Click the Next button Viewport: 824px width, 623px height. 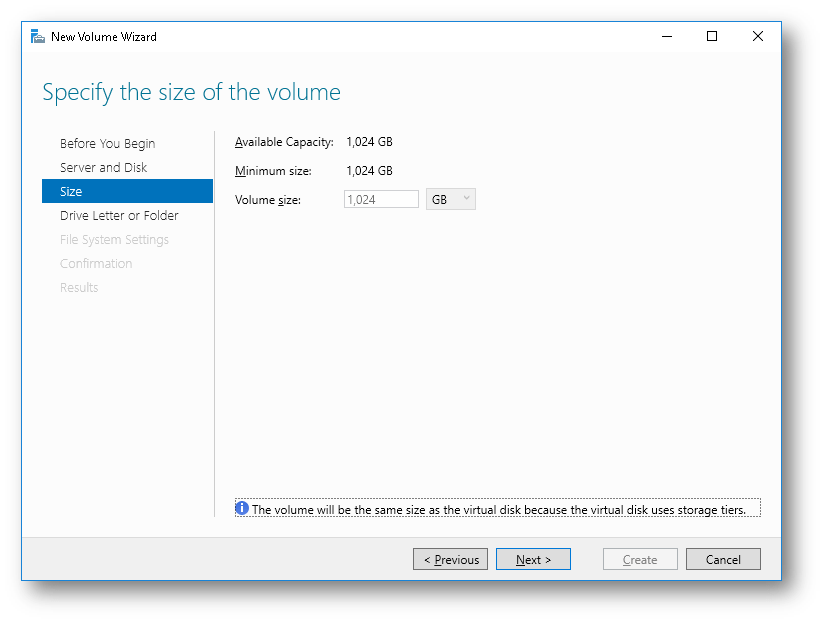[x=533, y=559]
